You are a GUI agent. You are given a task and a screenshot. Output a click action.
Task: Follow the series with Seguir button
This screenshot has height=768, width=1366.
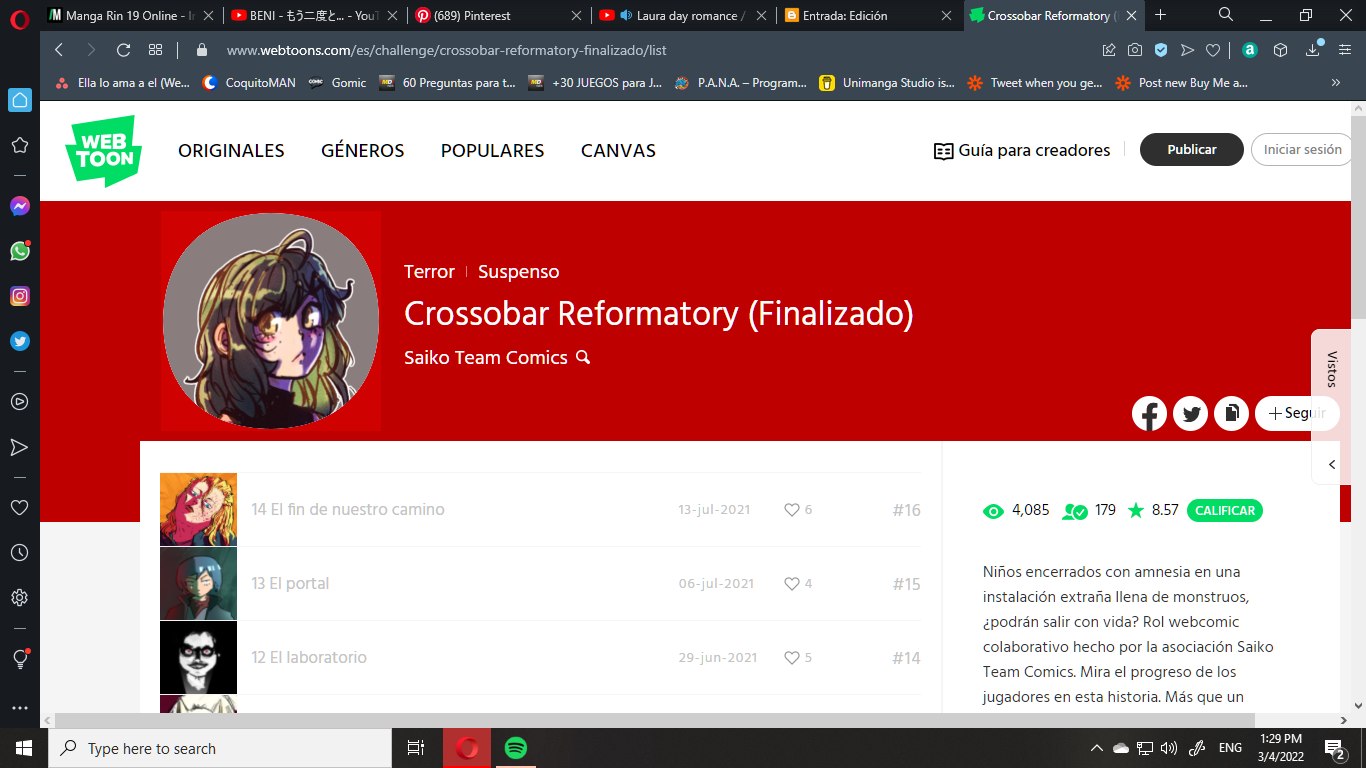1297,413
